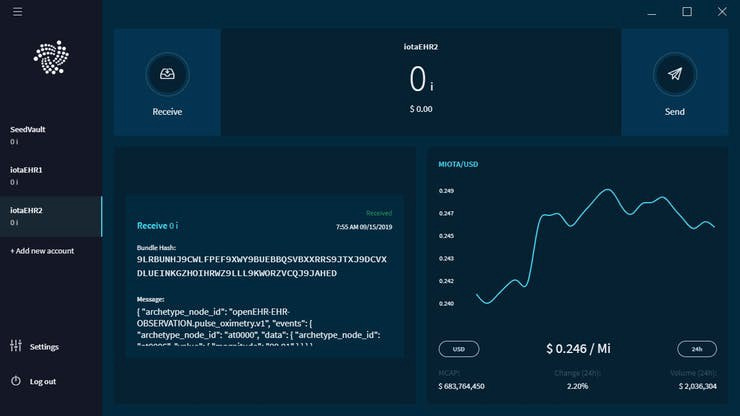
Task: Click the MCAP value $ 683,764,450
Action: point(461,386)
